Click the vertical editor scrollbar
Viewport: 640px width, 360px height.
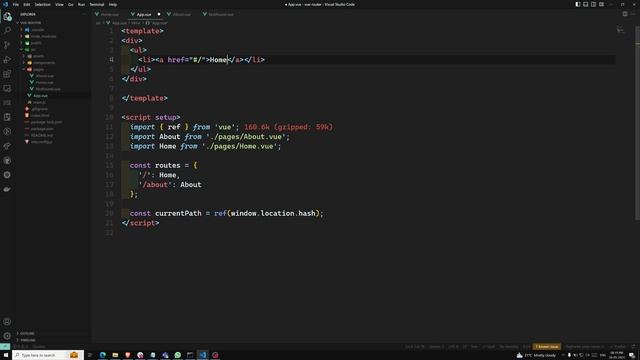coord(638,122)
